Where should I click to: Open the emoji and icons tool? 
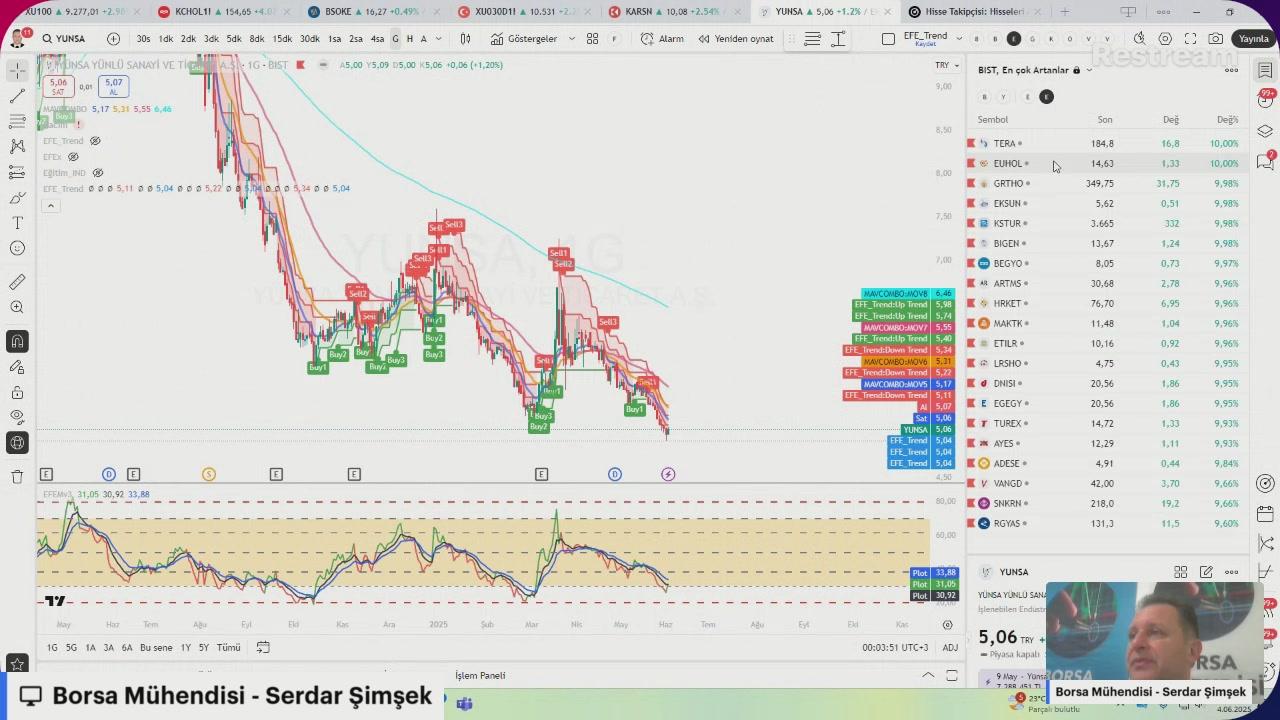pyautogui.click(x=17, y=248)
